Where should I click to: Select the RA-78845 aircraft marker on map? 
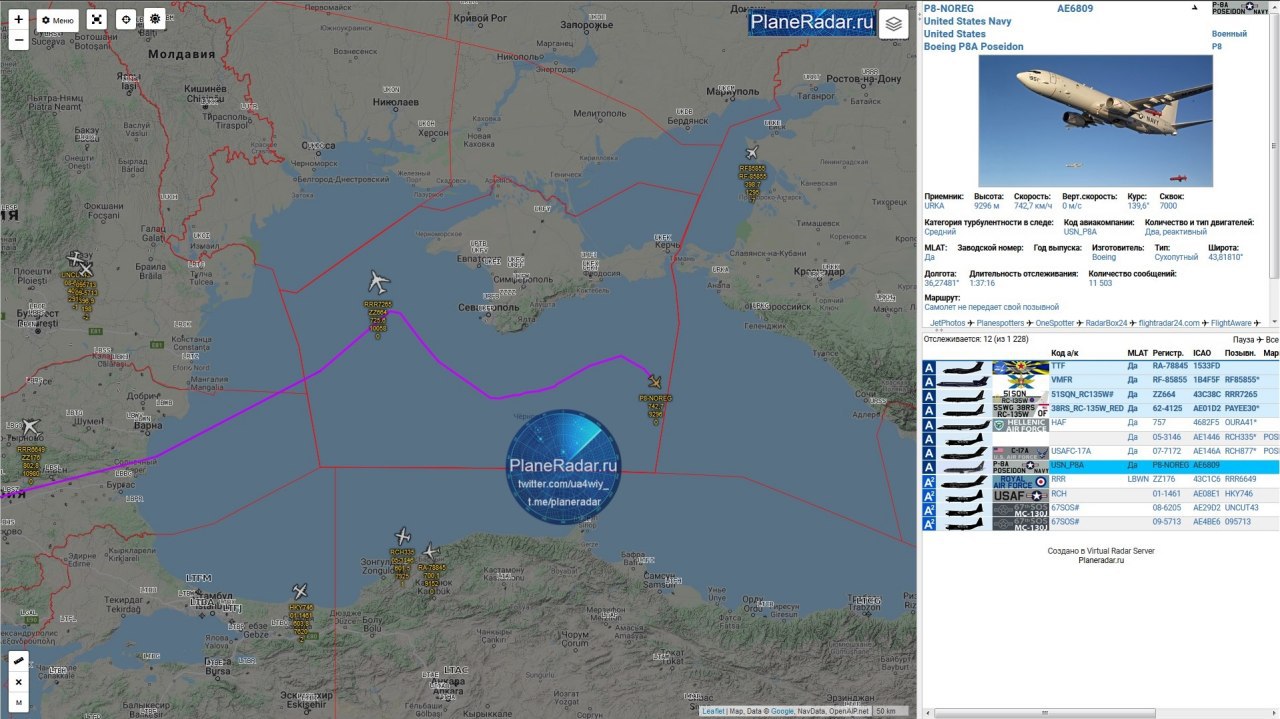coord(430,551)
